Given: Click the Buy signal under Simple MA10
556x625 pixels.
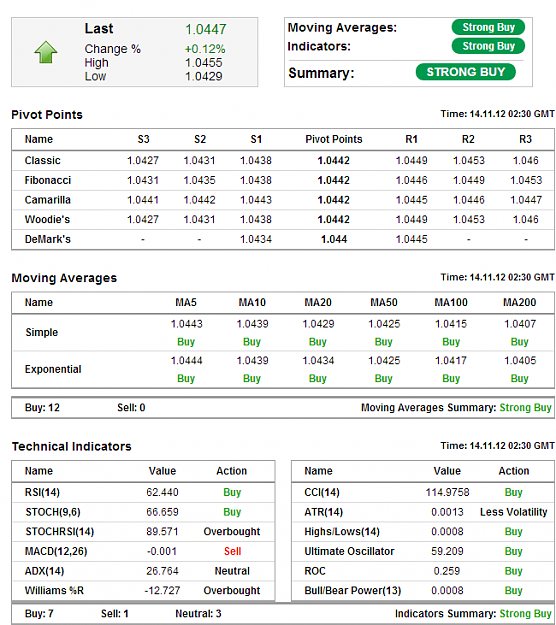Looking at the screenshot, I should (252, 342).
